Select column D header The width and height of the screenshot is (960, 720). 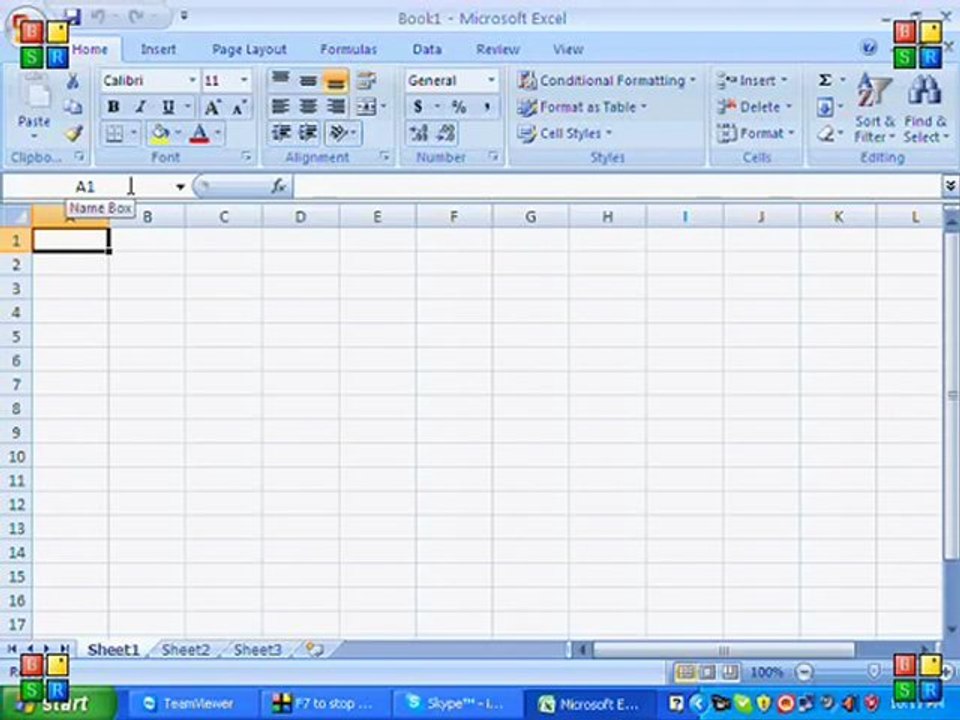(x=301, y=216)
